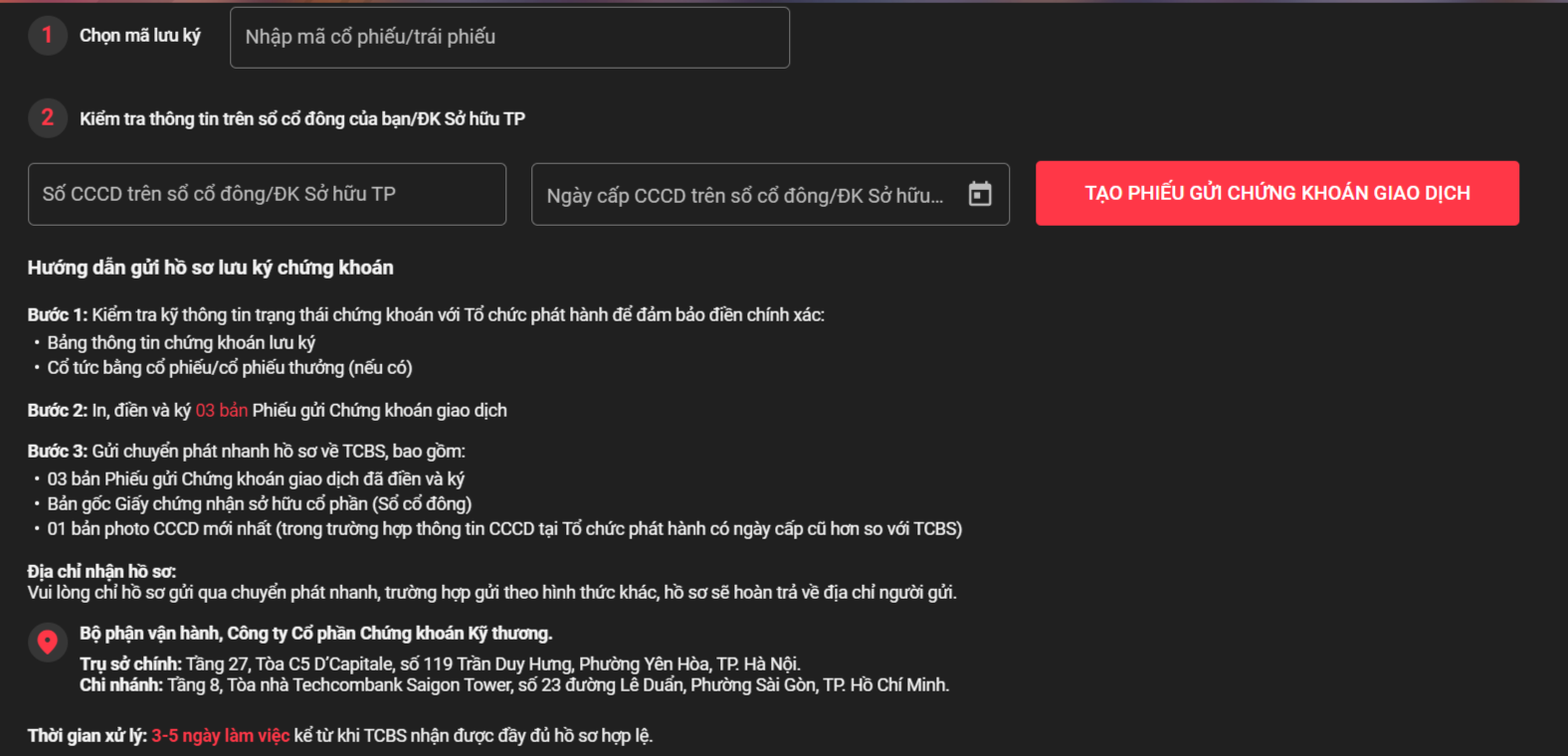Click the 'Nhập mã cổ phiếu/trái phiếu' field

click(509, 38)
